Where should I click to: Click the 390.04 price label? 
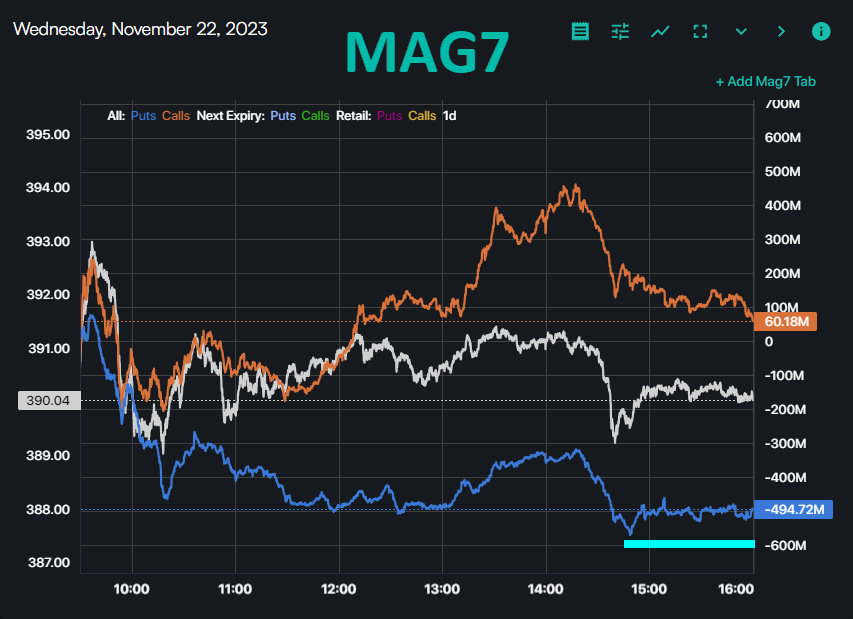tap(49, 401)
